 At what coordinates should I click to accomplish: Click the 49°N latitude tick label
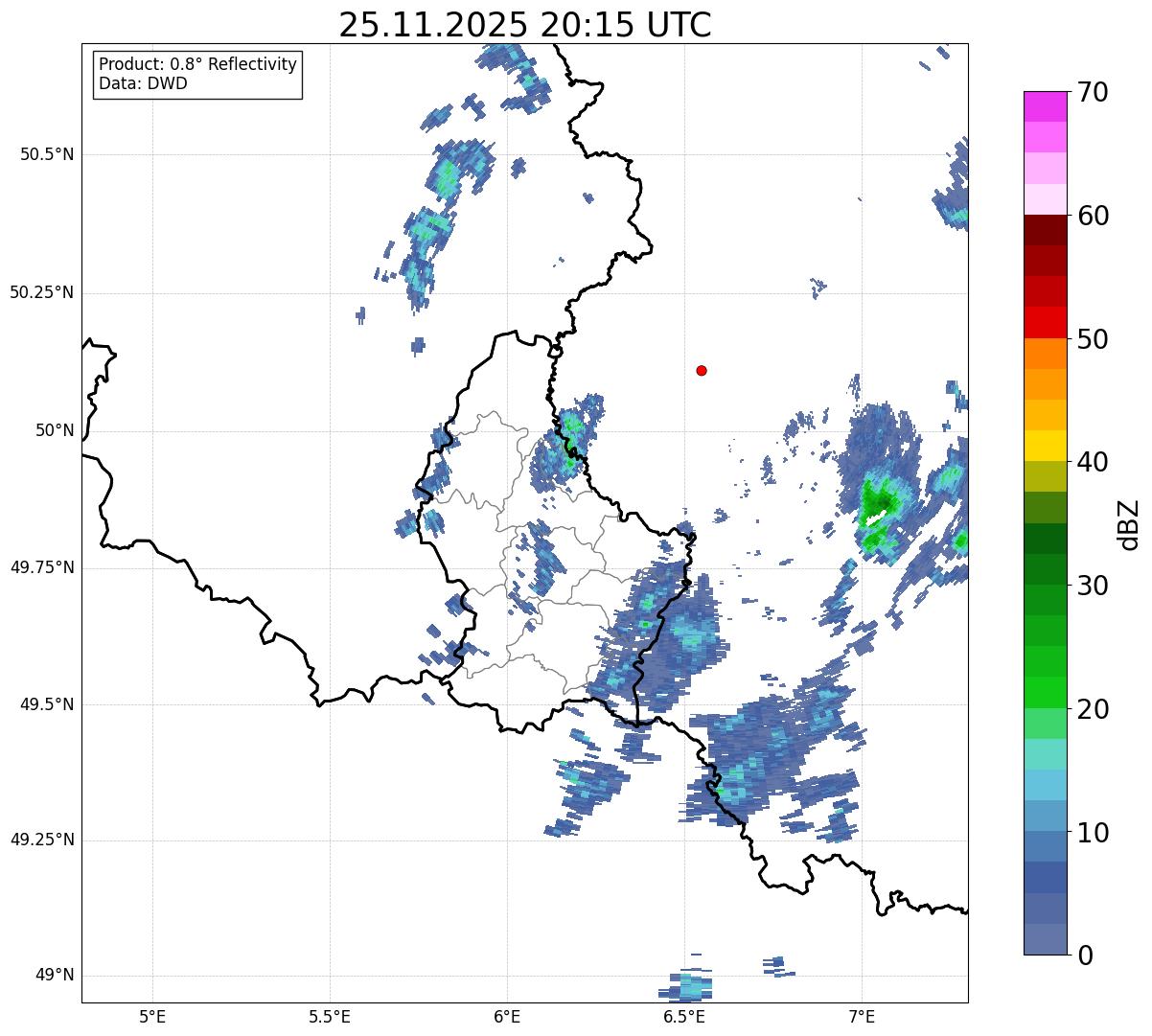[55, 976]
